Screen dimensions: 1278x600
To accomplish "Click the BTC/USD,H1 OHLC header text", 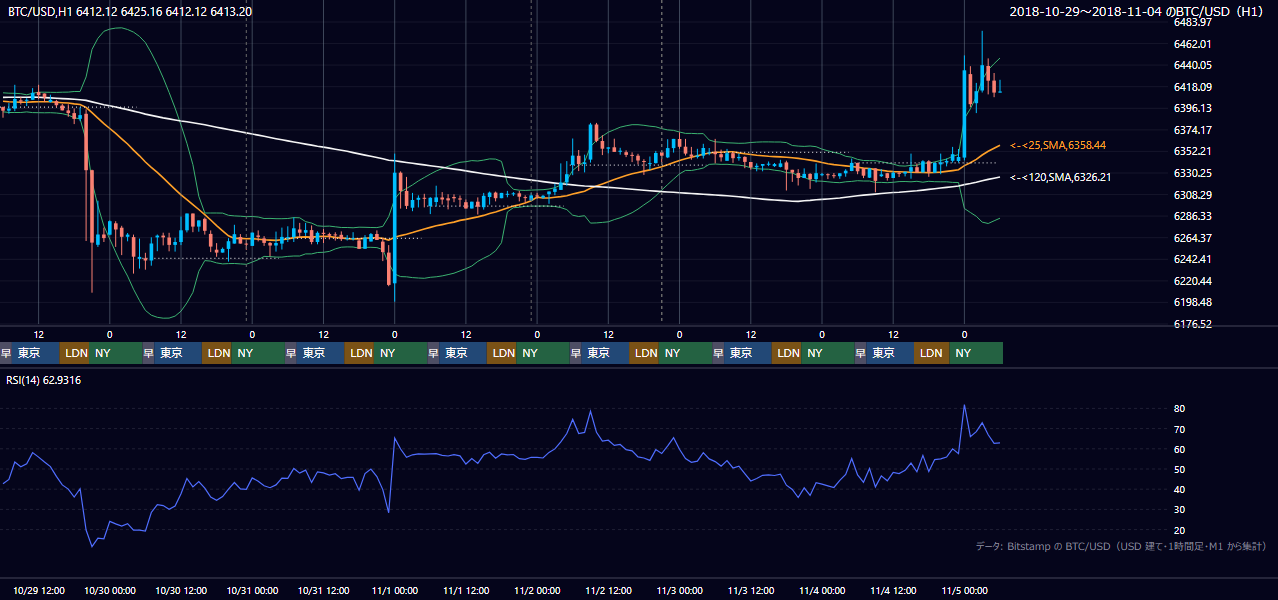I will pyautogui.click(x=130, y=12).
